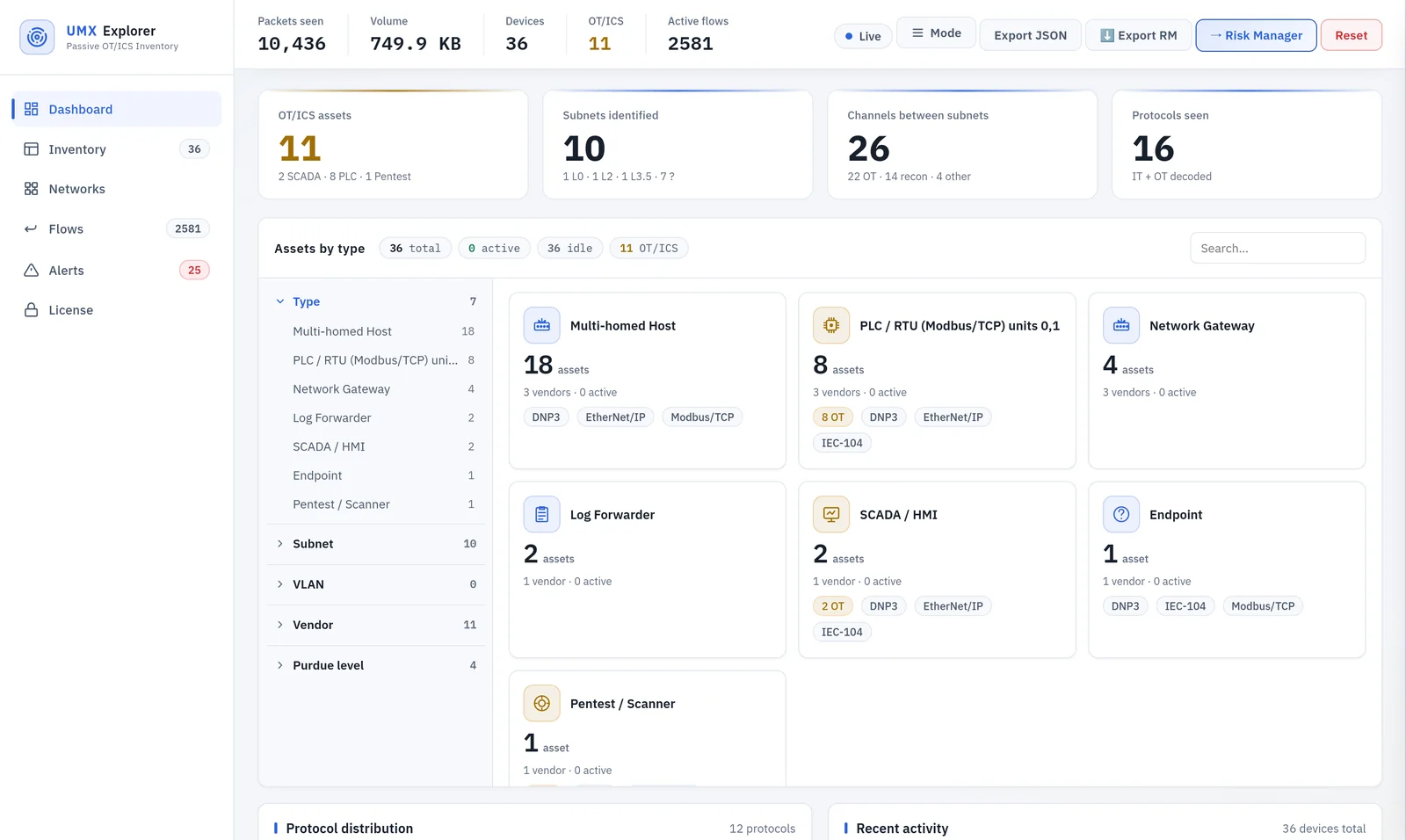Open the License page

pos(116,310)
